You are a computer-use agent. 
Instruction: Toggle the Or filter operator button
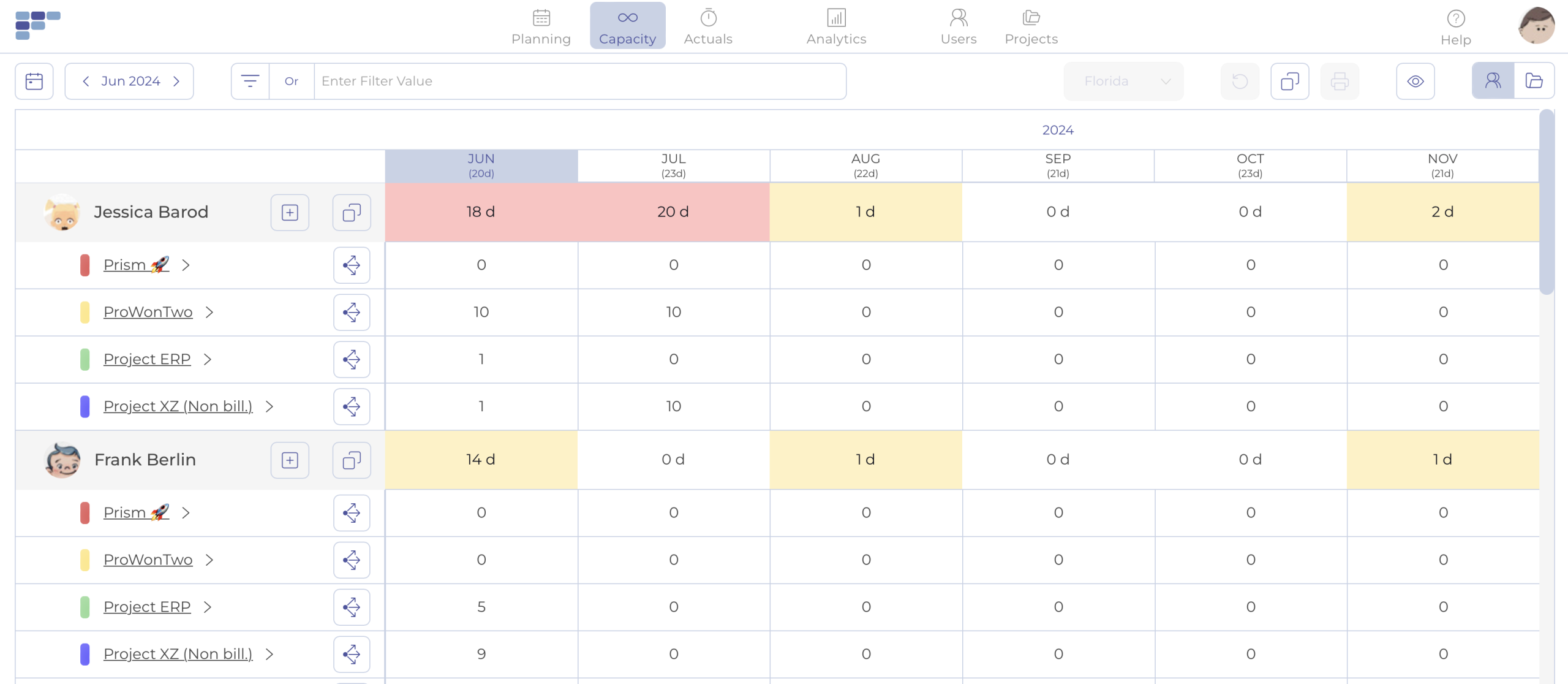tap(292, 81)
